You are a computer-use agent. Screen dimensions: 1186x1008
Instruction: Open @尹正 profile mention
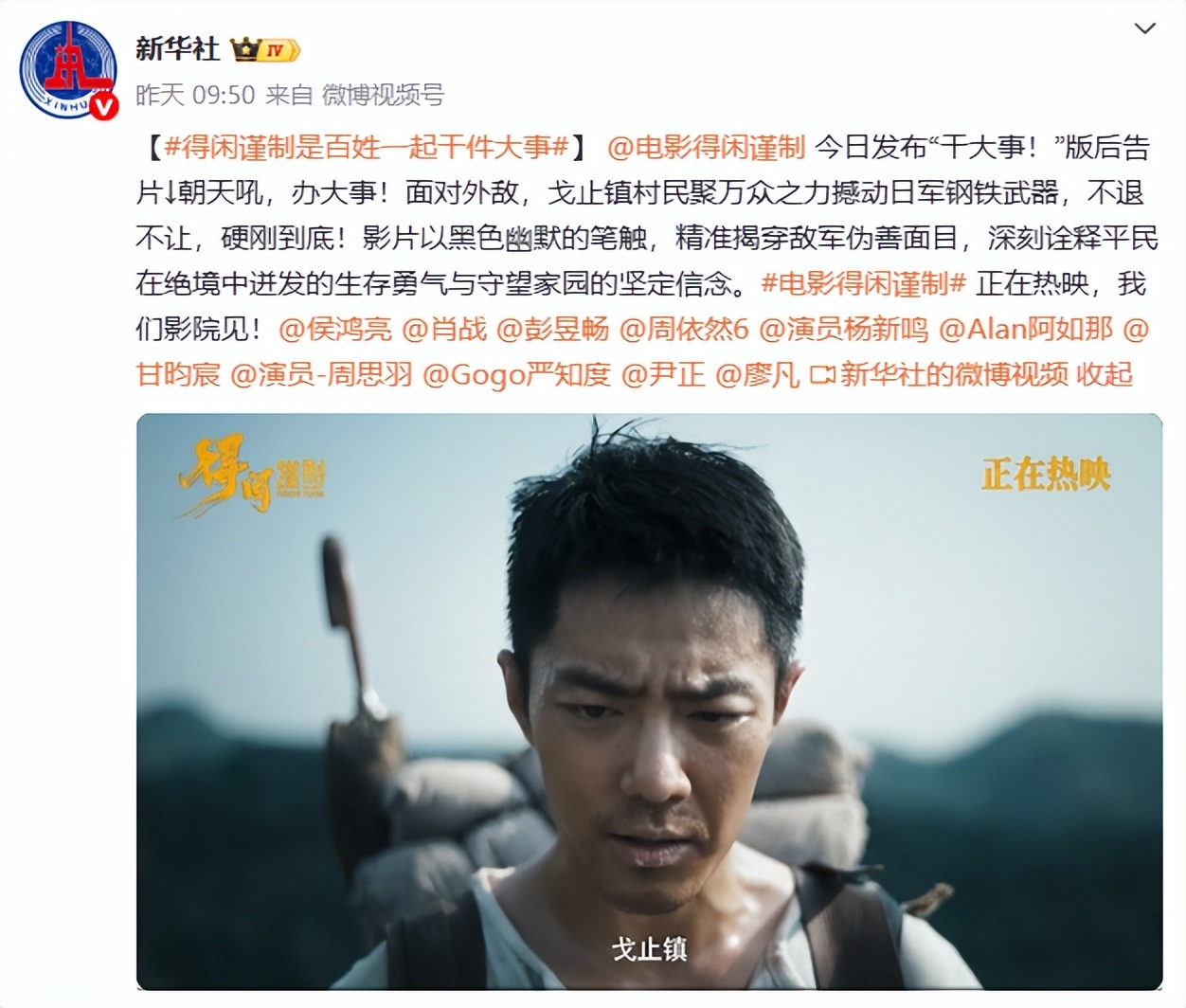coord(663,374)
